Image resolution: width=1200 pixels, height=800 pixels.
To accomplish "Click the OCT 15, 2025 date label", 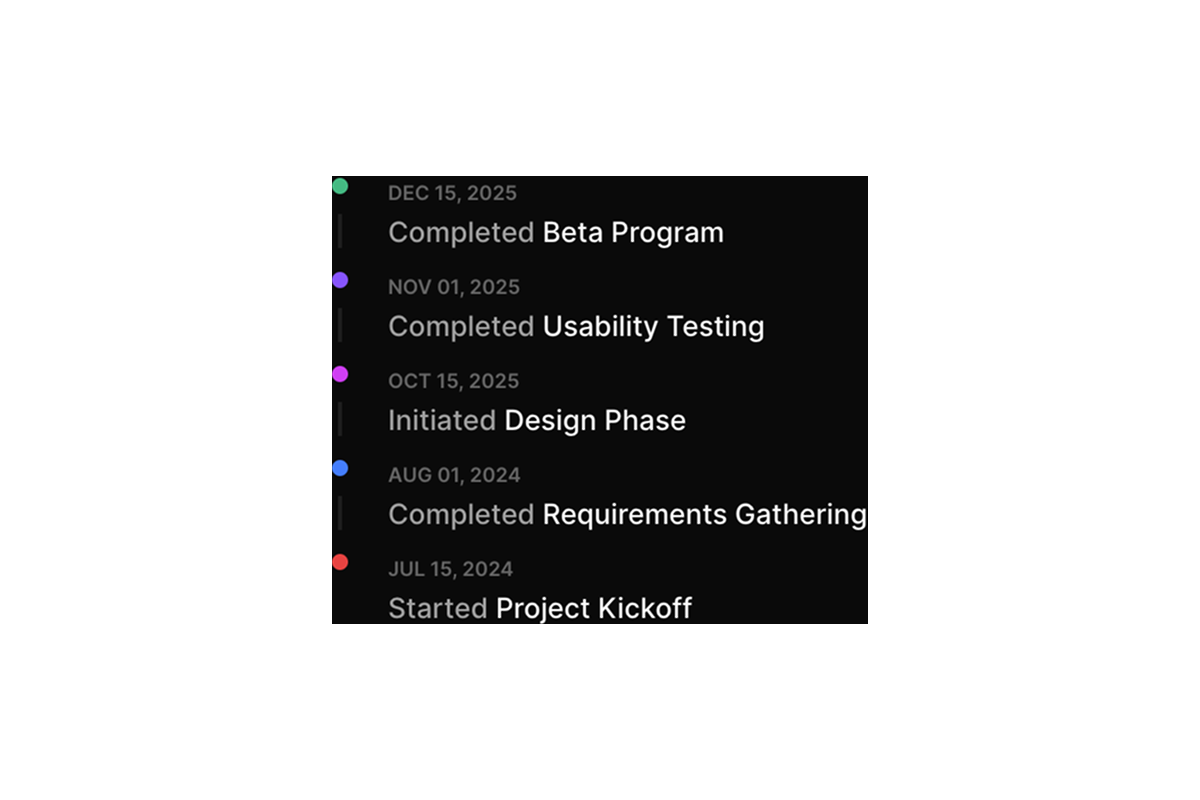I will (453, 381).
